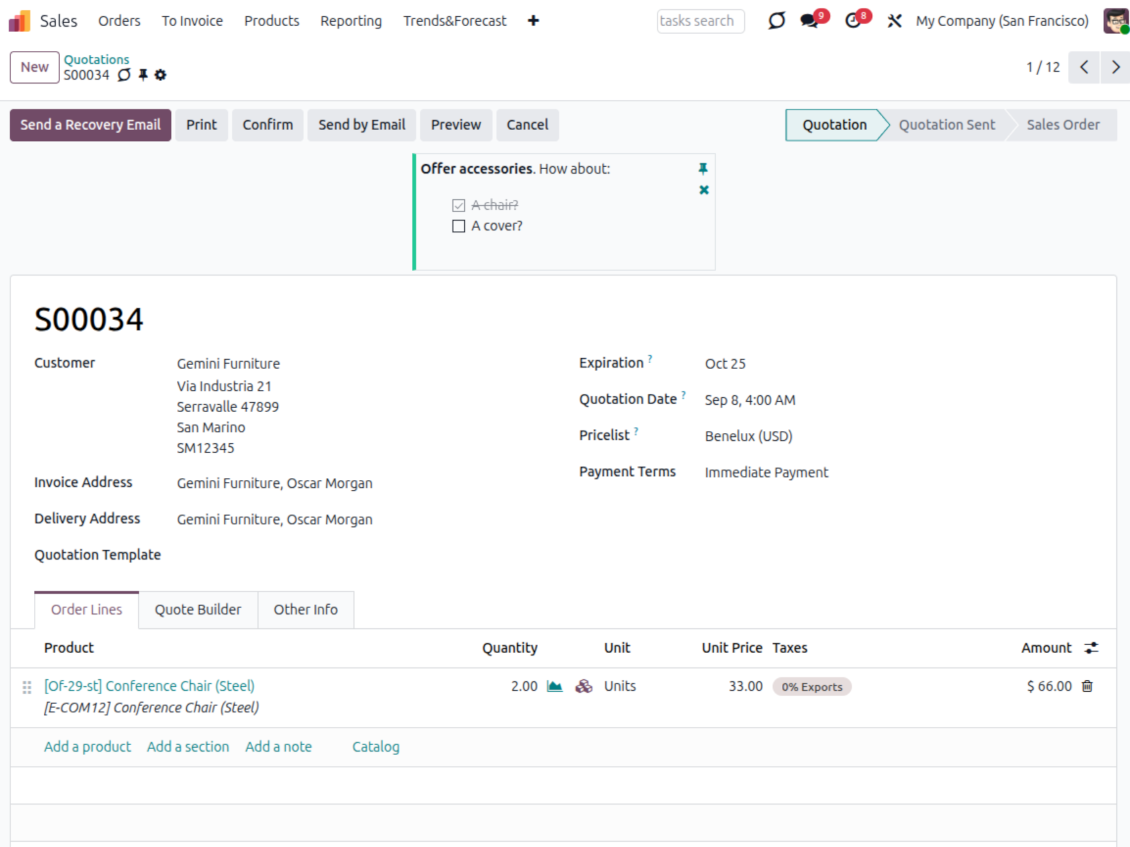Open the activities clock icon
This screenshot has height=847, width=1130.
pos(852,21)
